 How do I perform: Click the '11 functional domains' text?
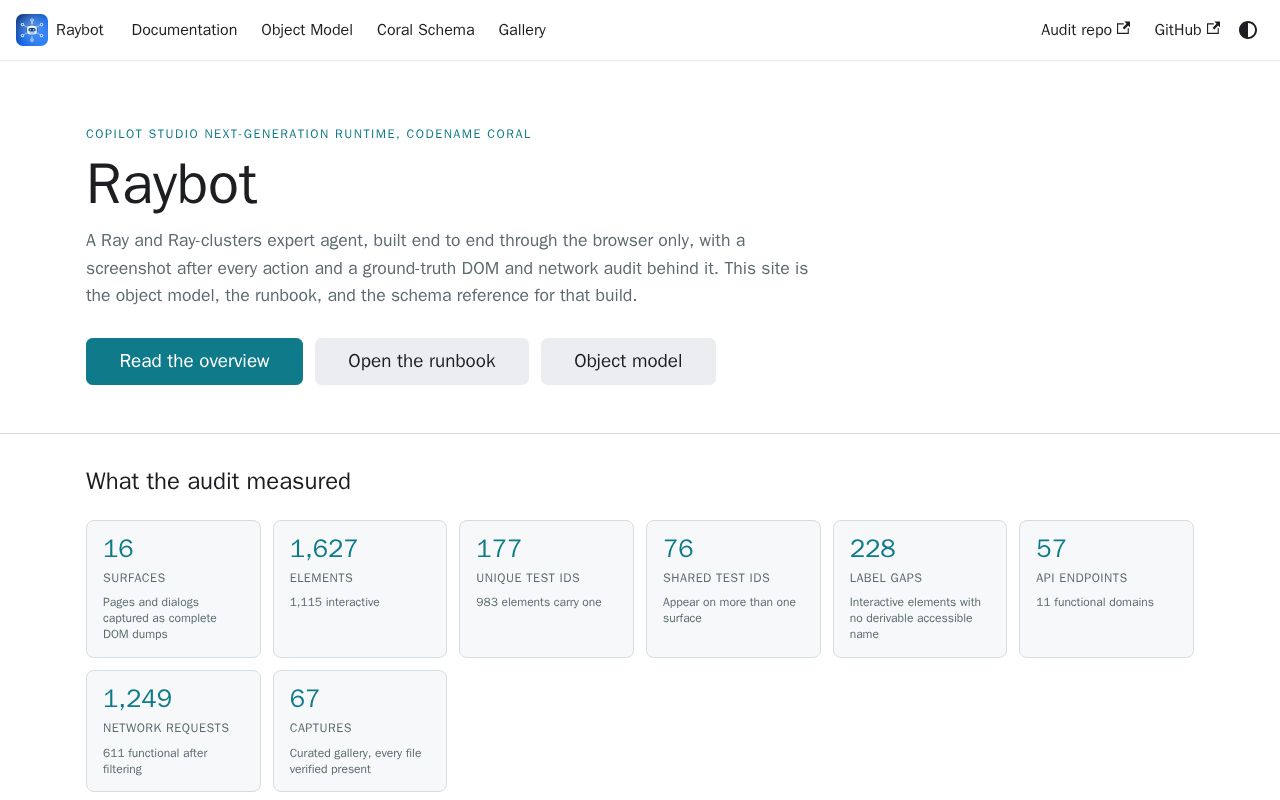point(1095,602)
